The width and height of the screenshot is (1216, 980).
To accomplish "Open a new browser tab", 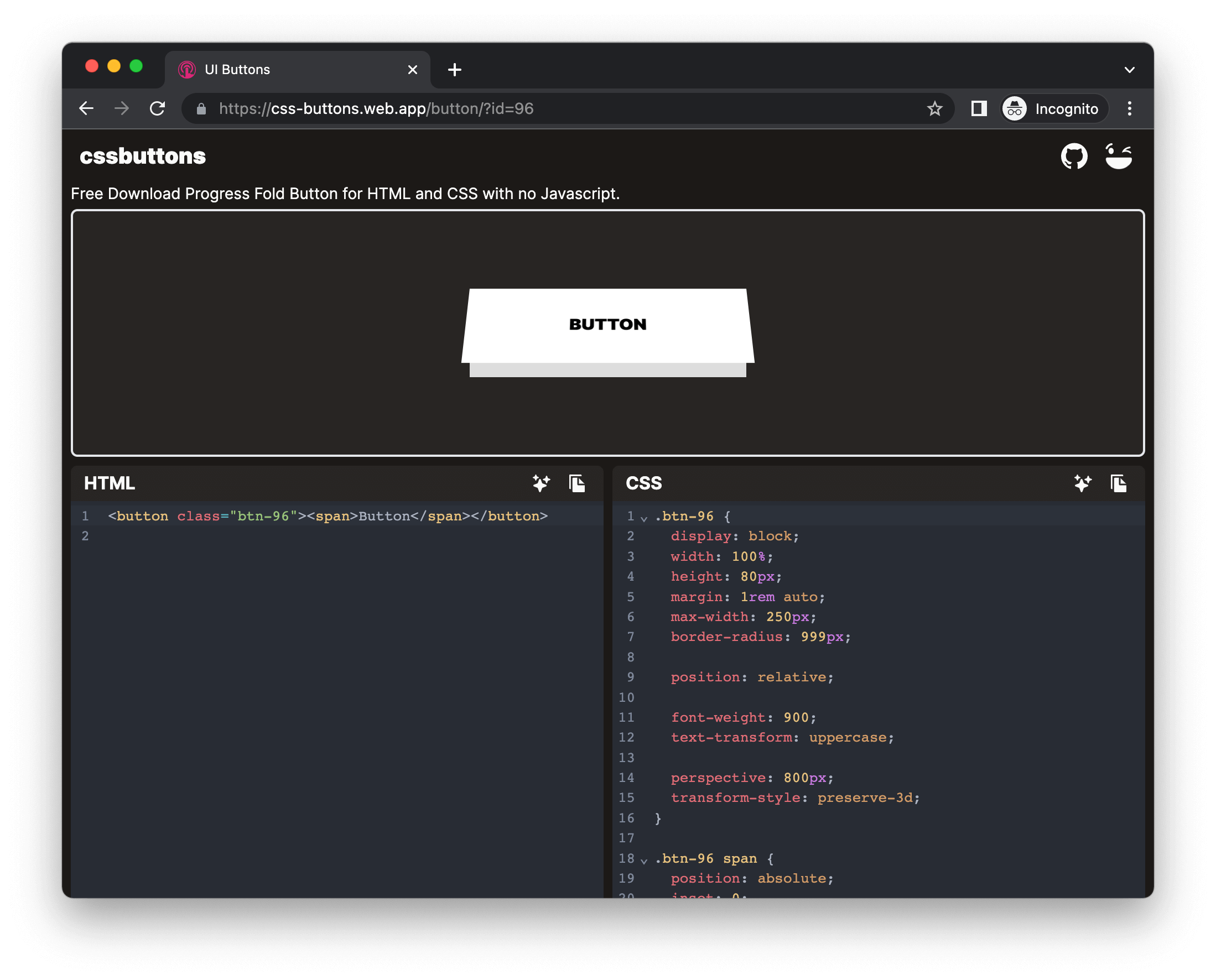I will coord(455,70).
